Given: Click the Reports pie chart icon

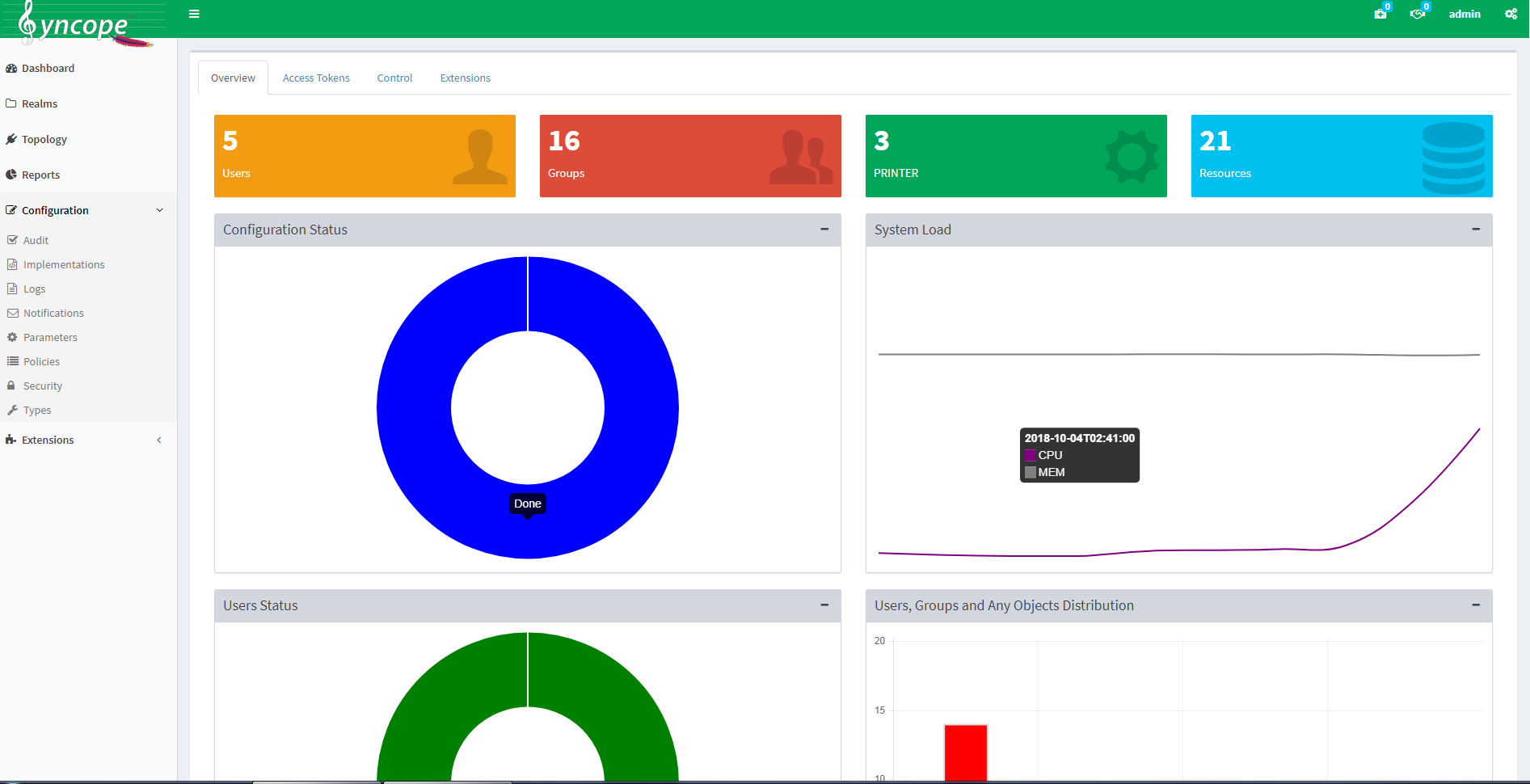Looking at the screenshot, I should pos(11,175).
